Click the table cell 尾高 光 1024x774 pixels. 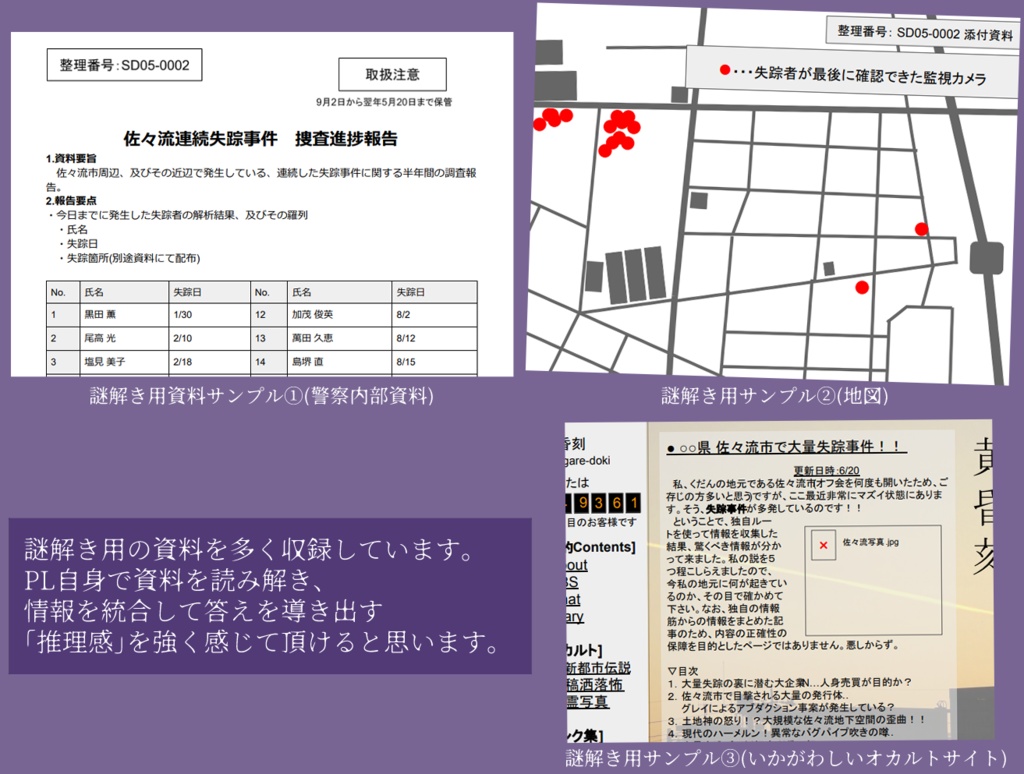124,338
